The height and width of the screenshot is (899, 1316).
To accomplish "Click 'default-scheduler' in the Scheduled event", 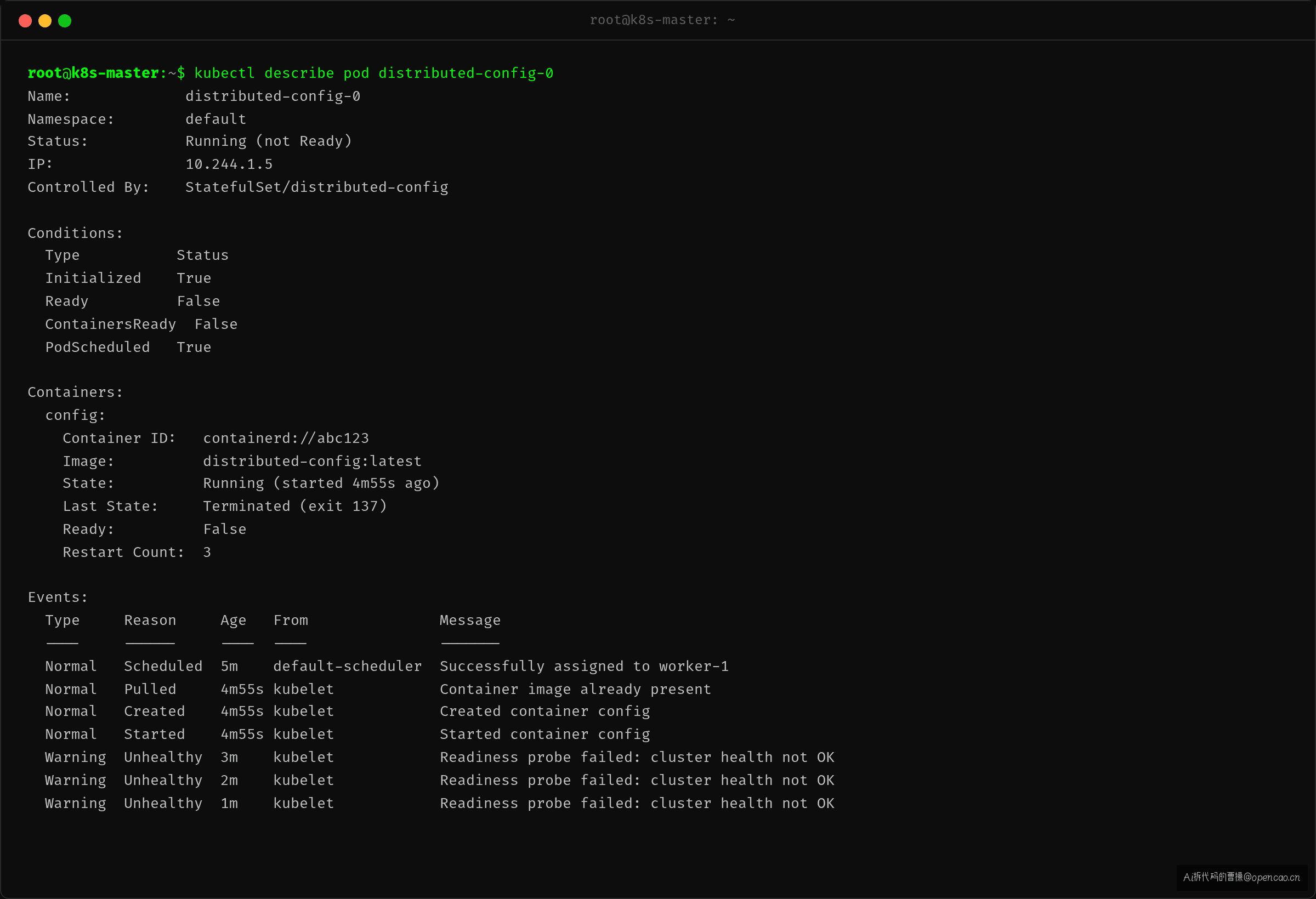I will click(348, 667).
